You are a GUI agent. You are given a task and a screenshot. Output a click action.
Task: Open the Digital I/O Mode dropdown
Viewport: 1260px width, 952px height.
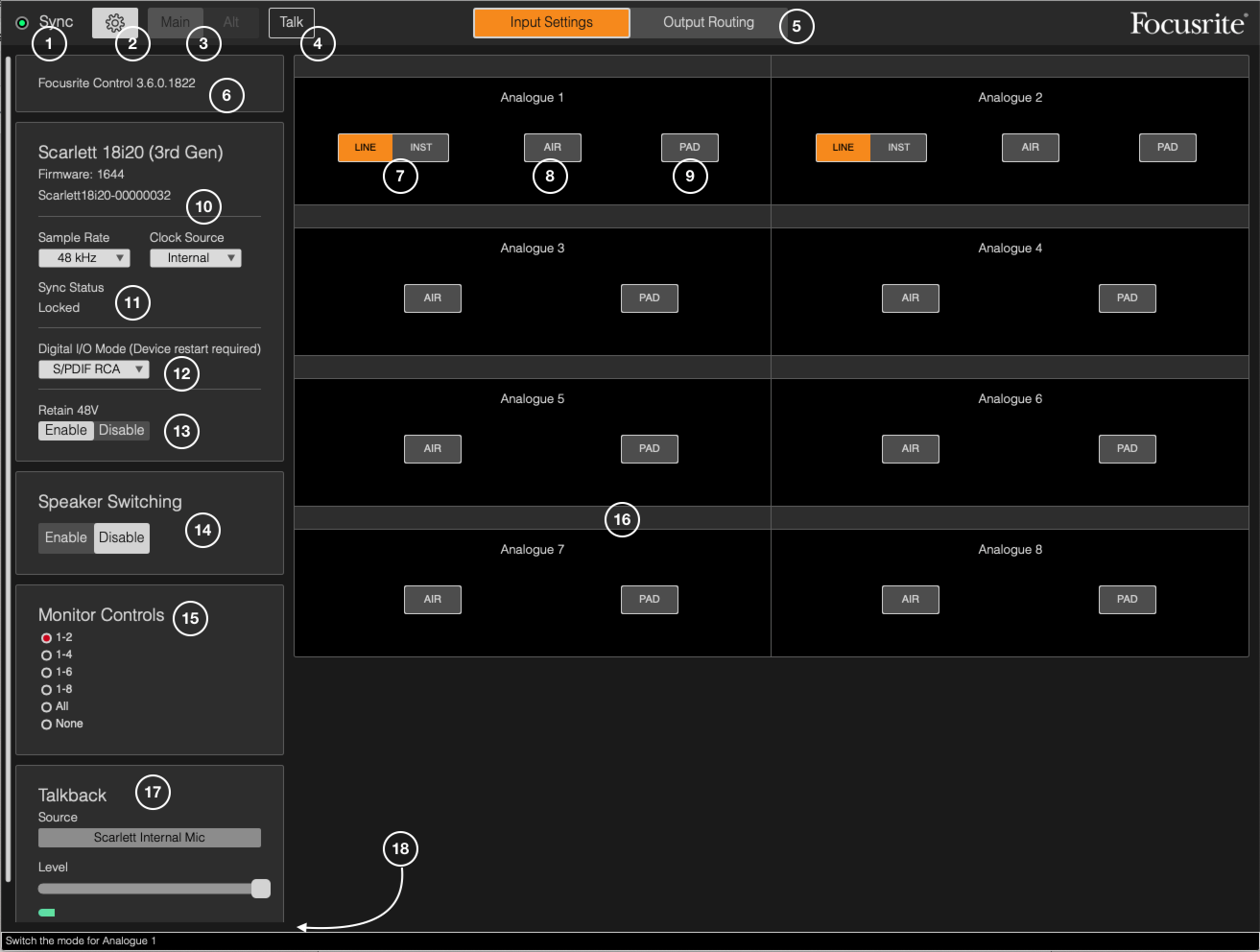pyautogui.click(x=93, y=369)
